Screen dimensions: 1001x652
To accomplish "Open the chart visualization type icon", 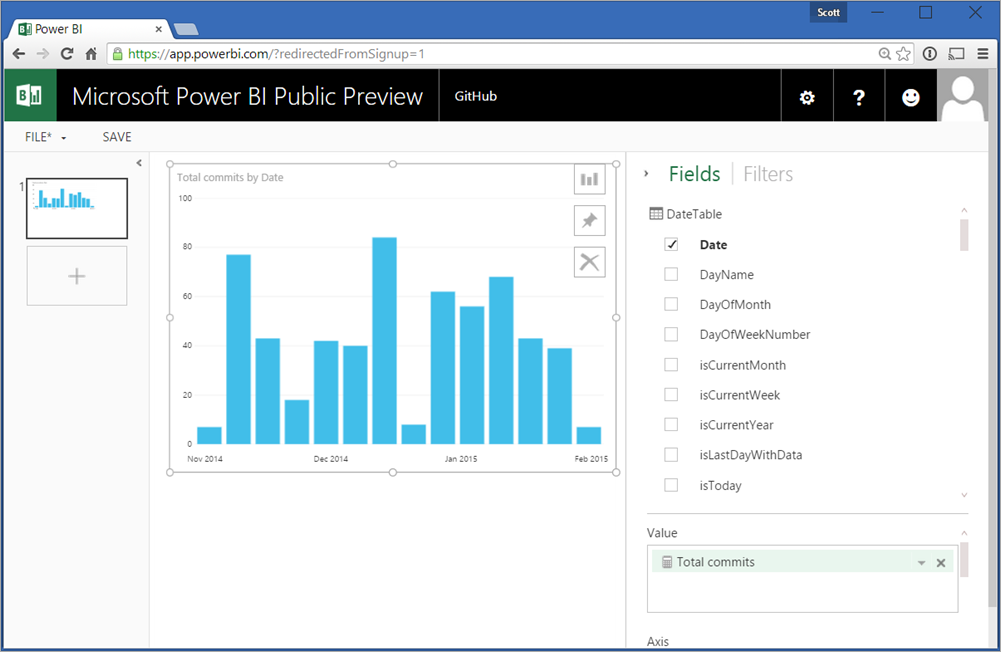I will pos(589,179).
